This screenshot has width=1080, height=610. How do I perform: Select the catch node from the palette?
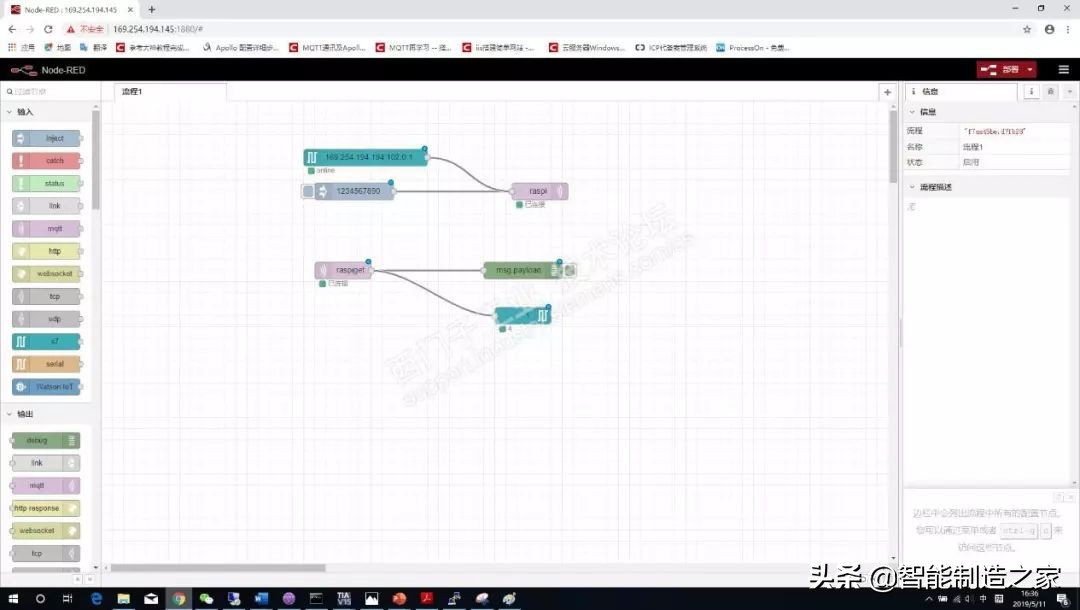45,160
